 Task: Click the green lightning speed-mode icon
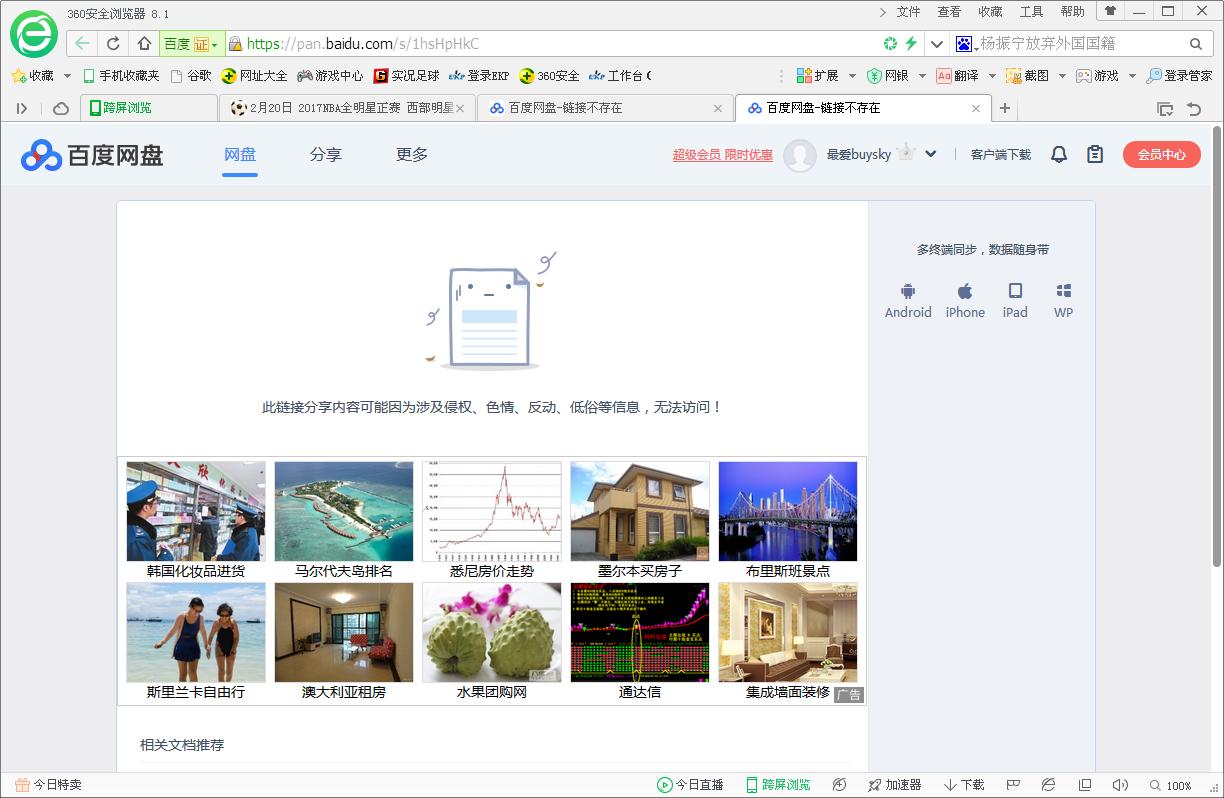coord(911,44)
